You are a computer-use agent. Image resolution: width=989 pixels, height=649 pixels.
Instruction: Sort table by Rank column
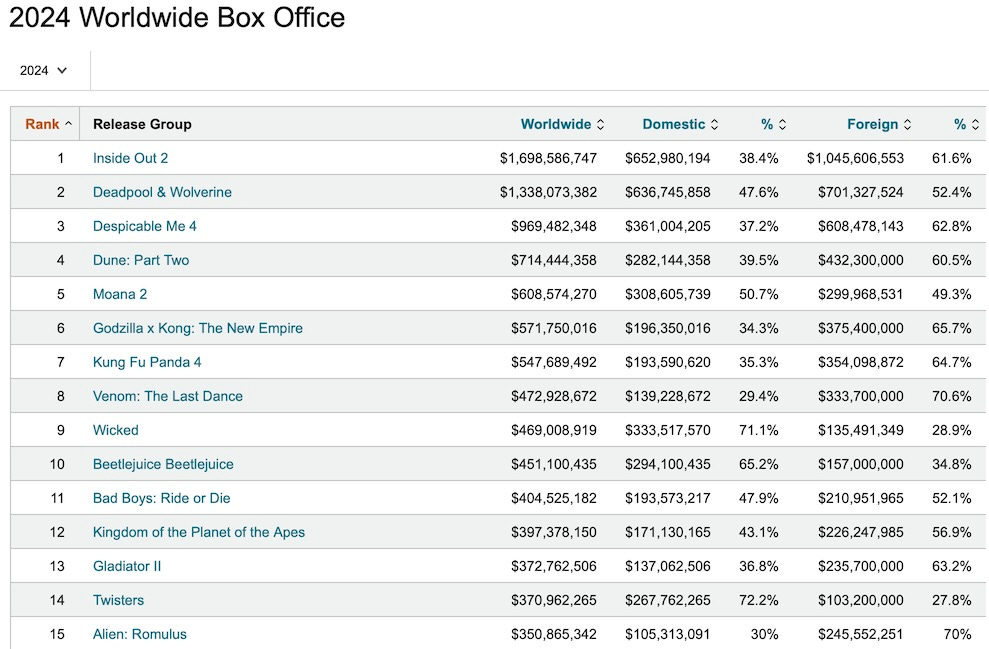coord(48,124)
